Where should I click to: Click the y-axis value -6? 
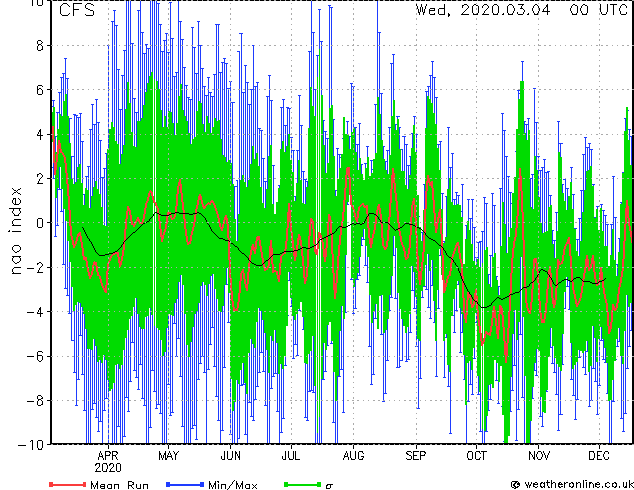pyautogui.click(x=34, y=356)
